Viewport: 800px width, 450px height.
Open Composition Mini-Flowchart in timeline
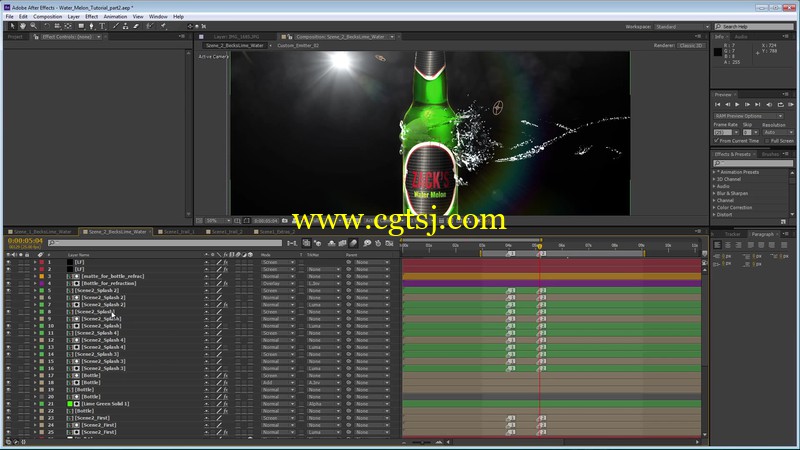(x=292, y=243)
